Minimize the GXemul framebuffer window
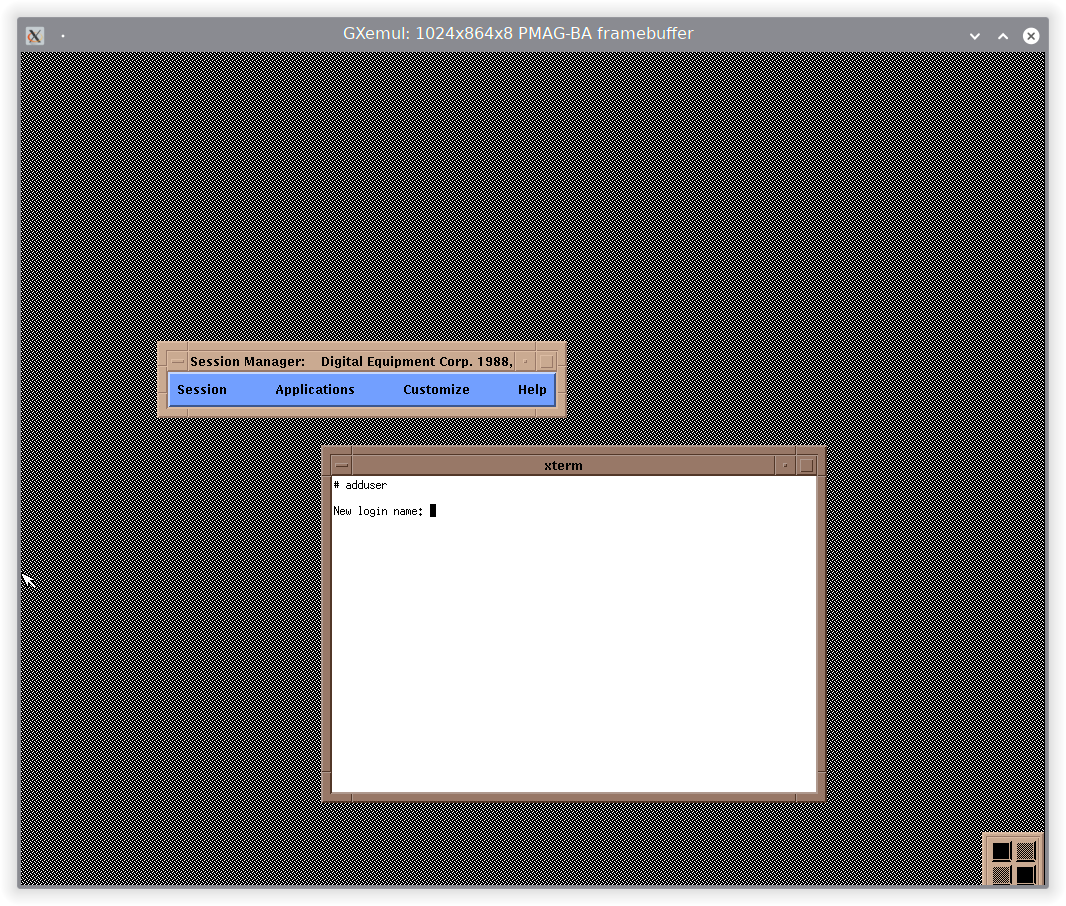Image resolution: width=1066 pixels, height=906 pixels. point(975,36)
